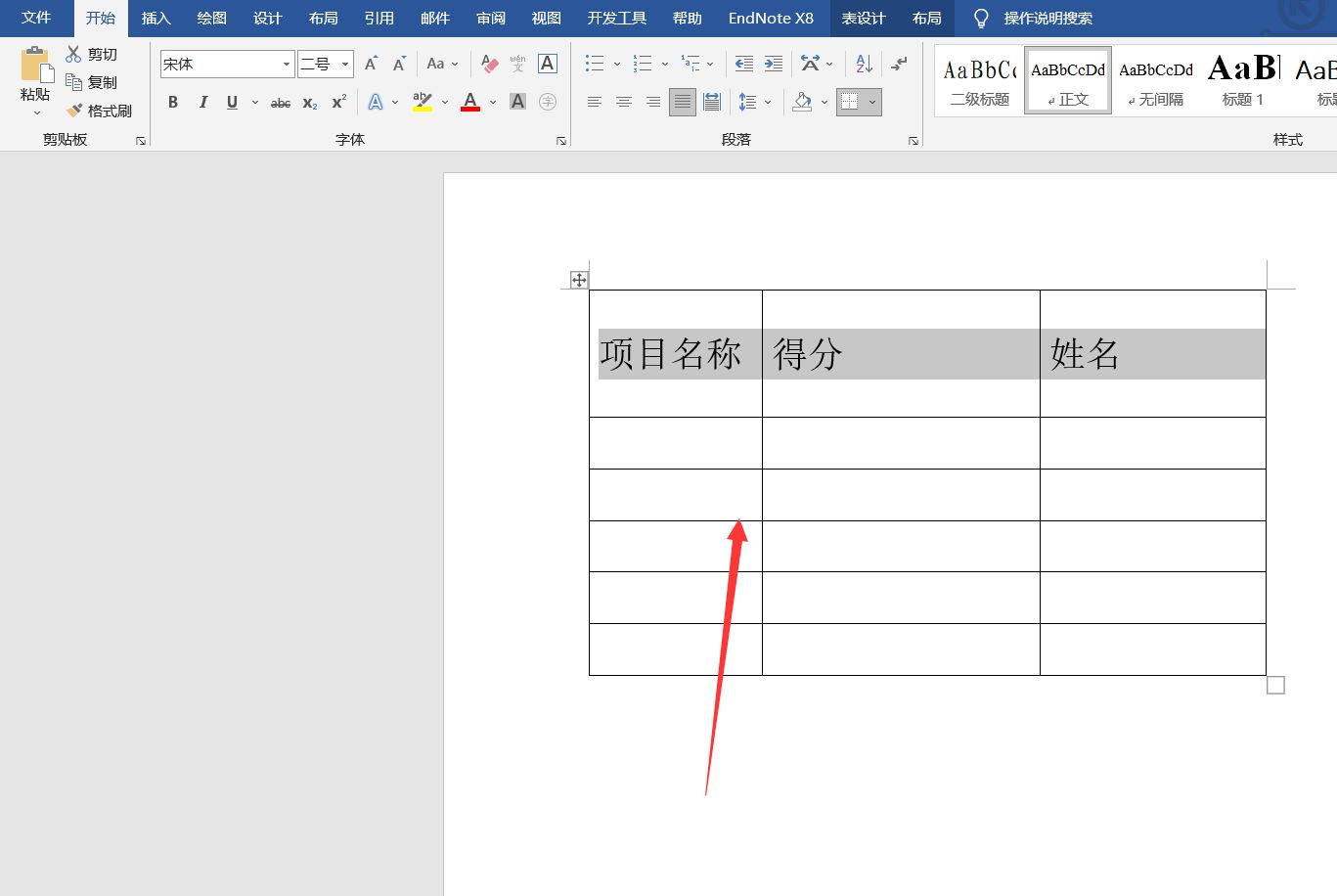Viewport: 1337px width, 896px height.
Task: Toggle italic formatting
Action: (203, 102)
